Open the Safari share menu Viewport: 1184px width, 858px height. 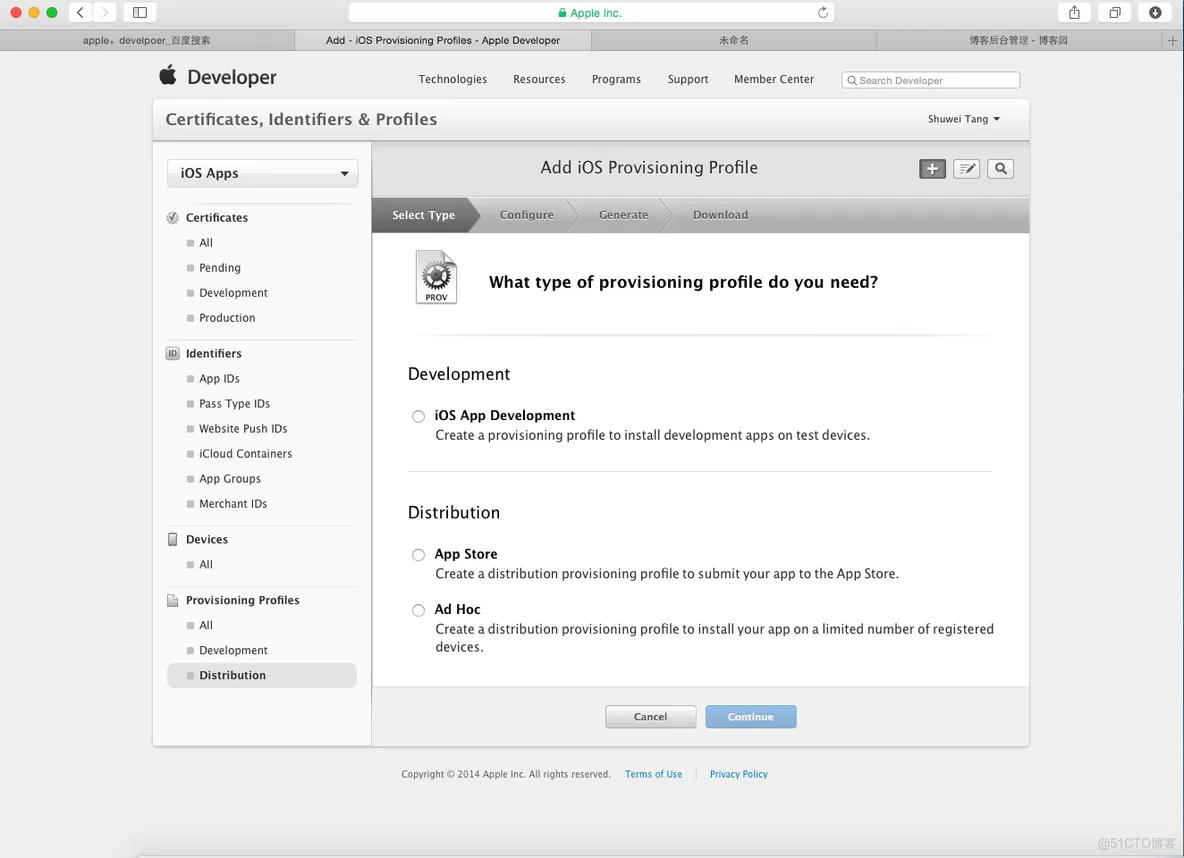(x=1075, y=12)
